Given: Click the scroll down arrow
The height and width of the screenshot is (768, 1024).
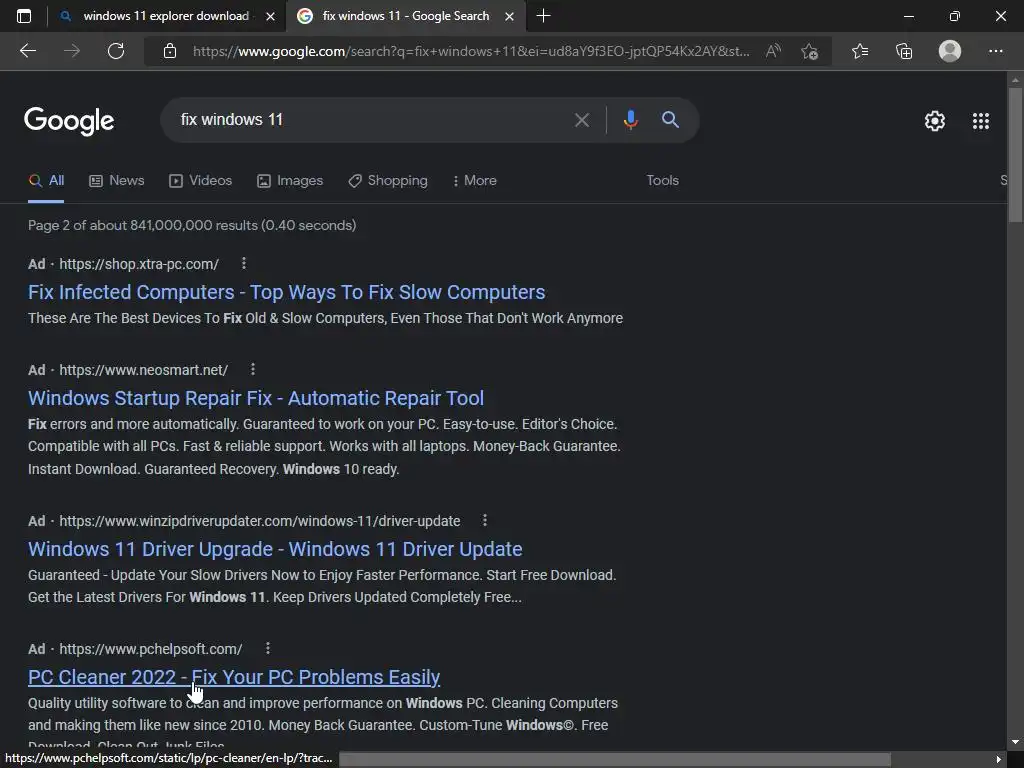Looking at the screenshot, I should (1015, 743).
